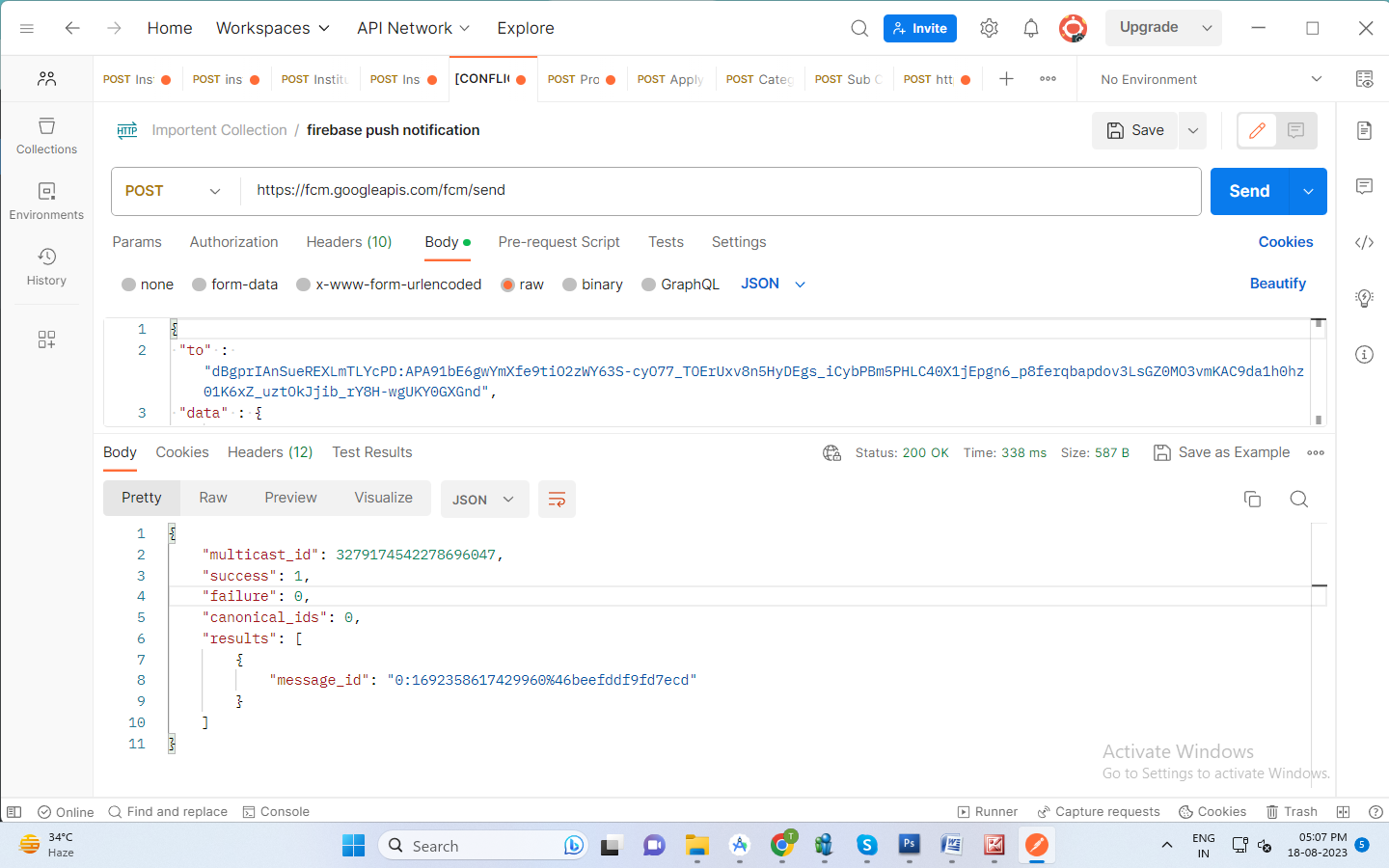Viewport: 1389px width, 868px height.
Task: Open the hamburger menu icon
Action: pos(27,28)
